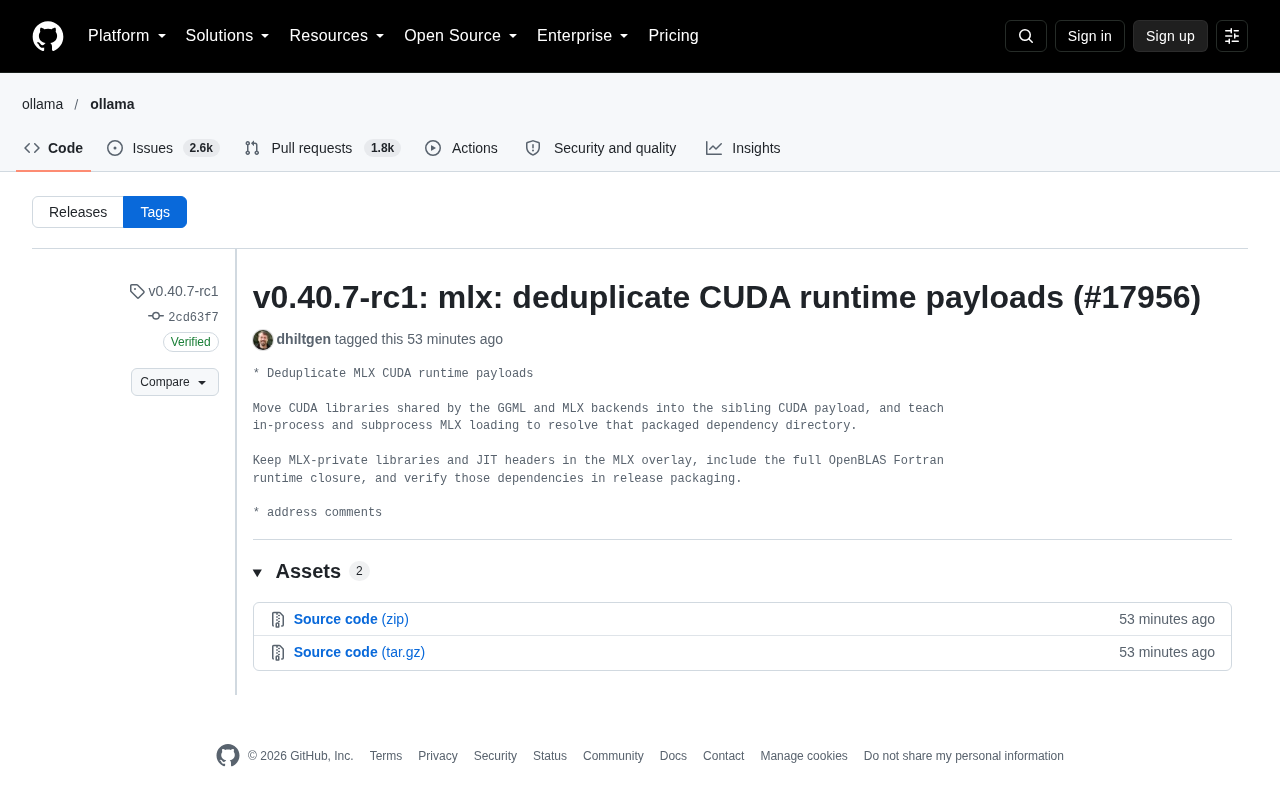Open the search magnifier icon
Screen dimensions: 1280x800
point(1026,36)
